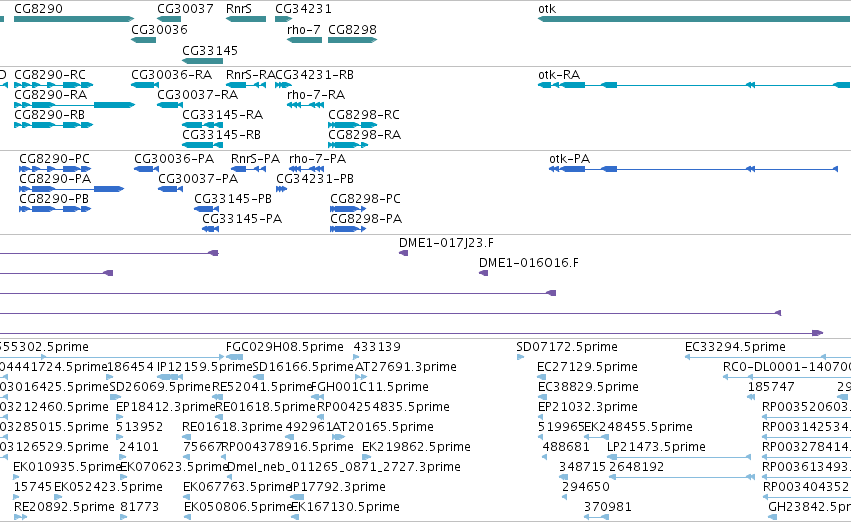851x522 pixels.
Task: Click EST RE01618.3prime
Action: point(232,427)
